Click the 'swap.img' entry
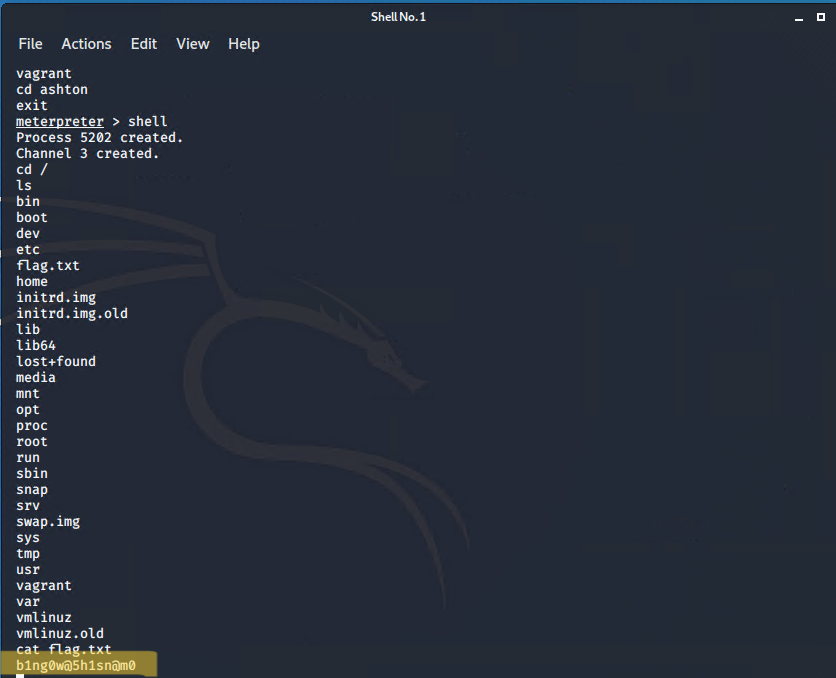 [x=48, y=522]
